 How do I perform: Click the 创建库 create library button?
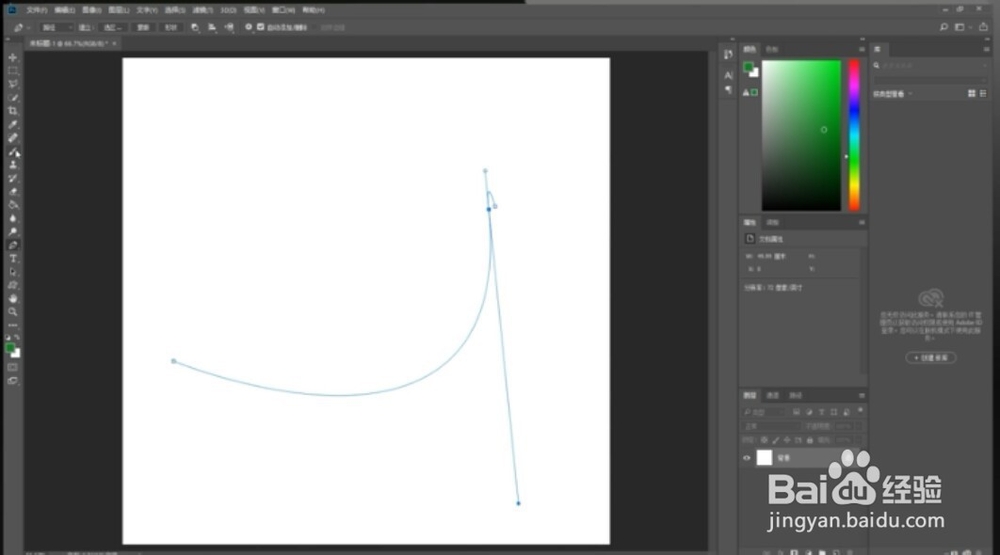930,358
